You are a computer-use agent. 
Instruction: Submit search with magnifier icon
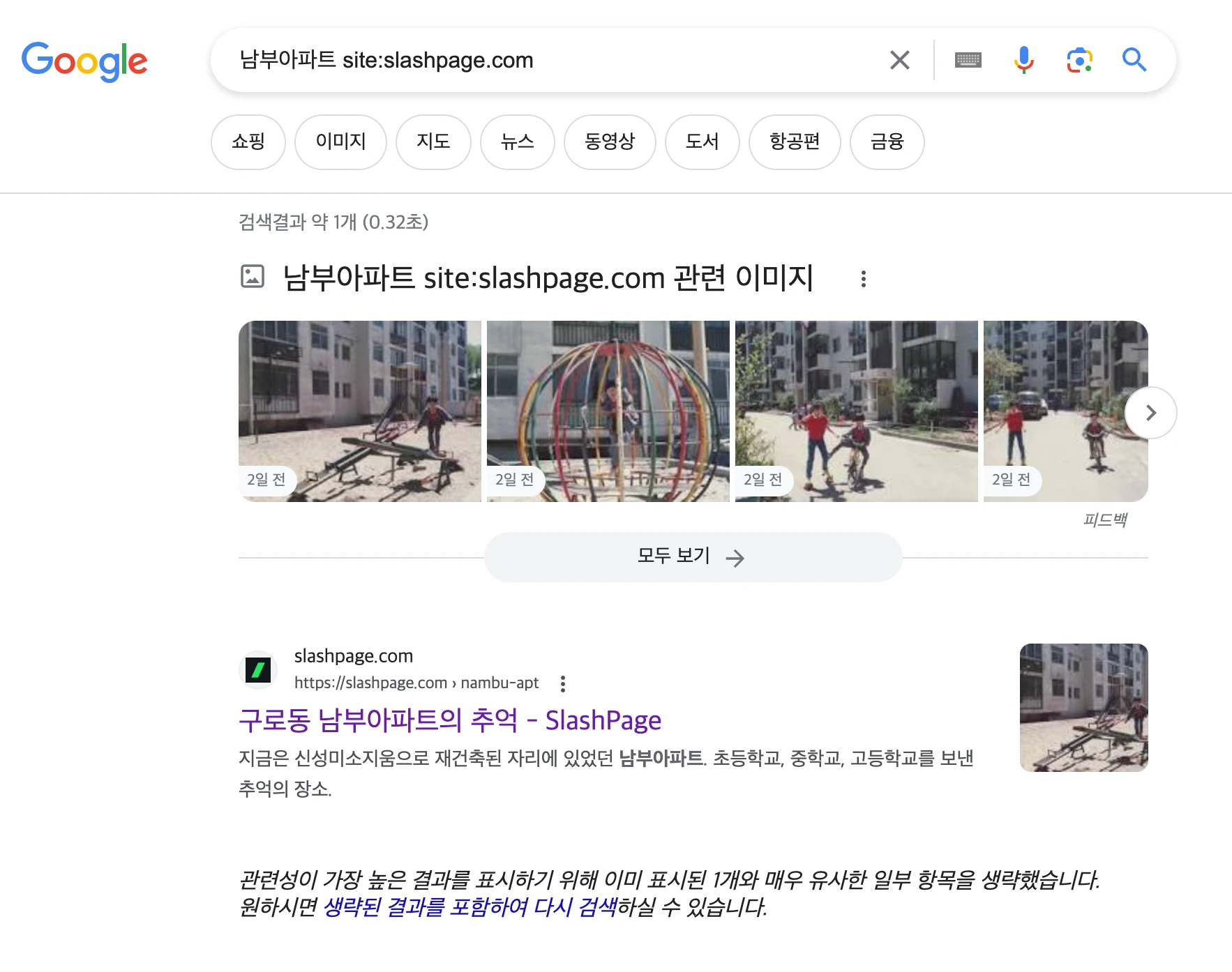click(1134, 61)
